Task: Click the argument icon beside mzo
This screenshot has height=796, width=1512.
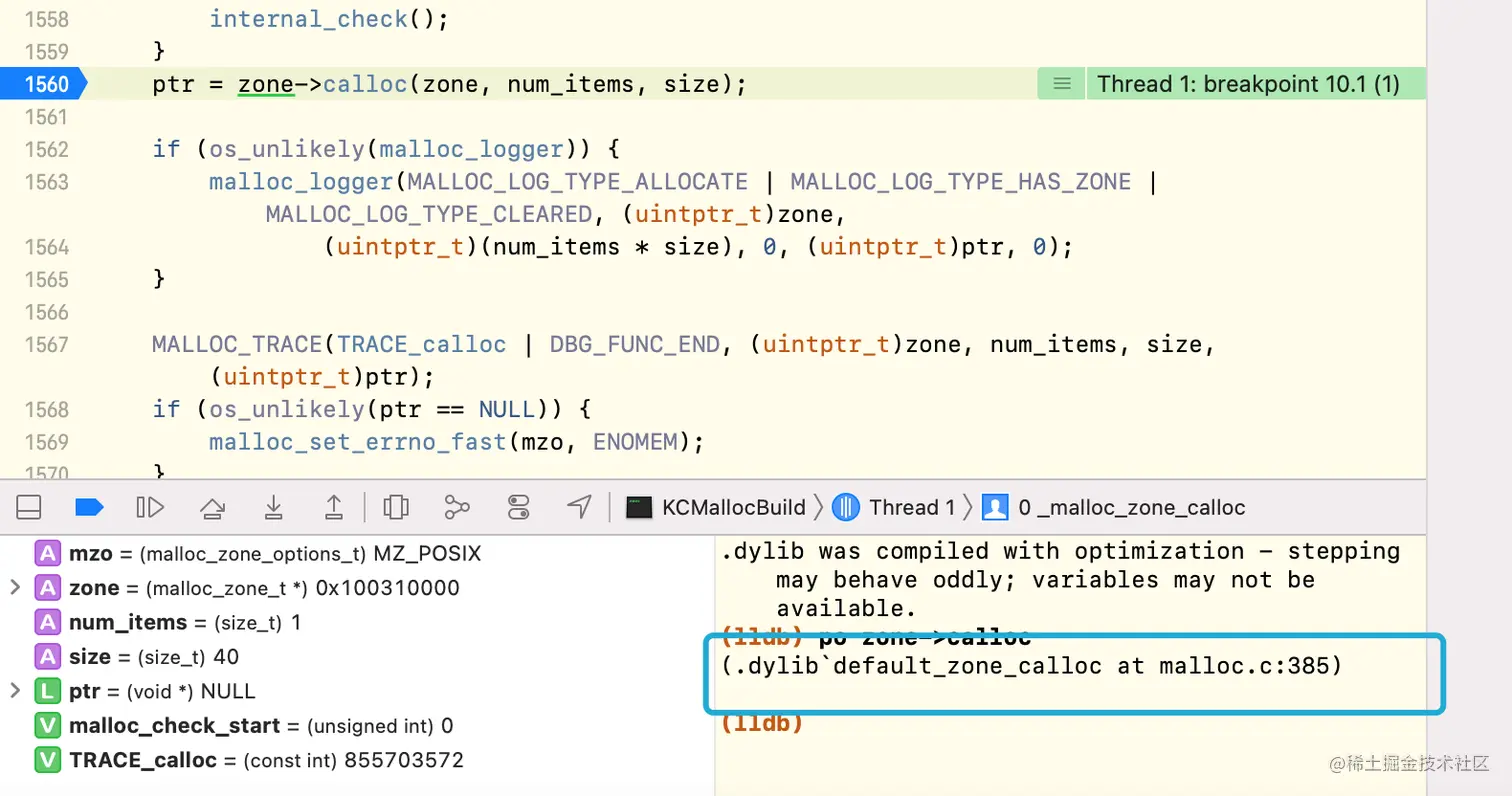Action: click(47, 553)
